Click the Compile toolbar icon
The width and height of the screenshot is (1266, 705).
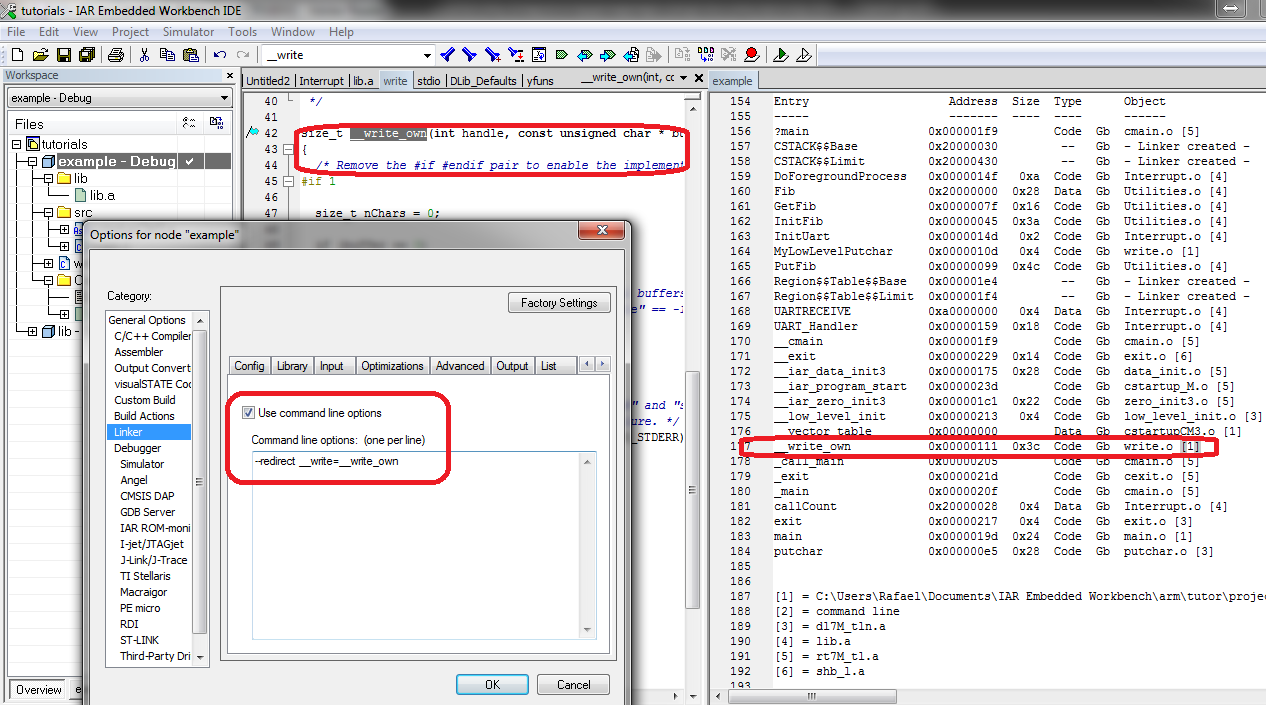click(x=684, y=55)
